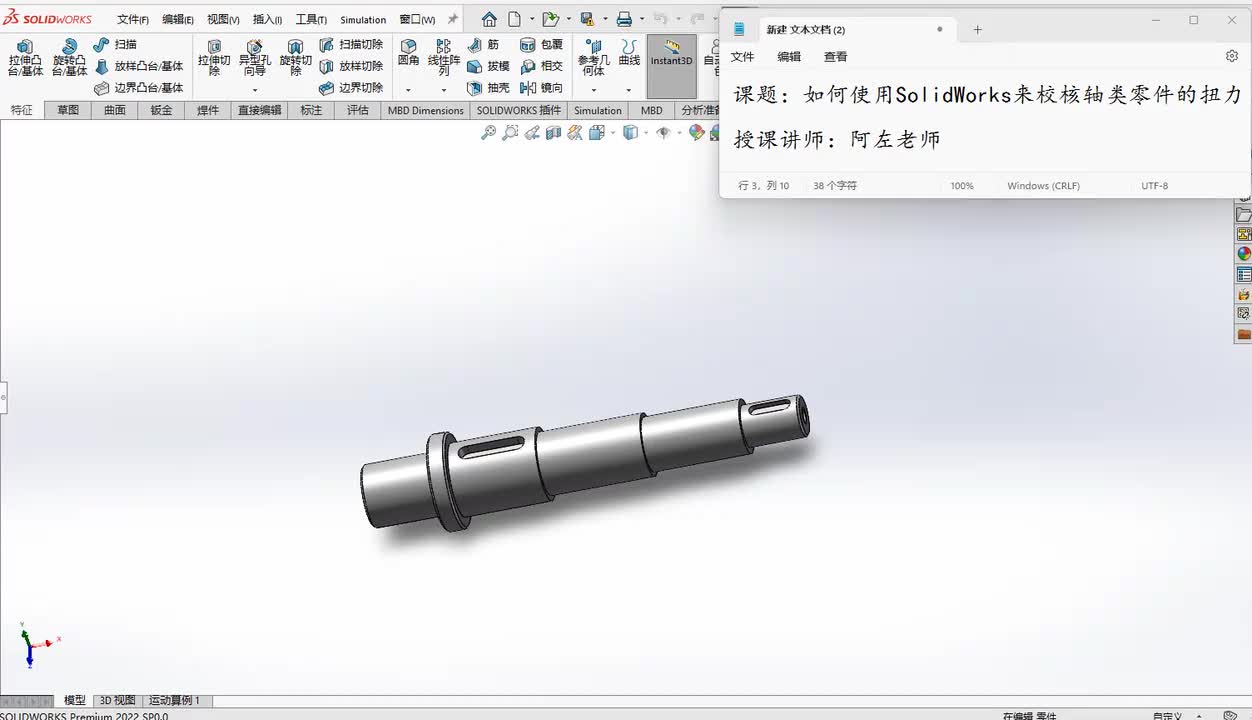Create a new document with the blank page icon
Screen dimensions: 1252x720
514,19
